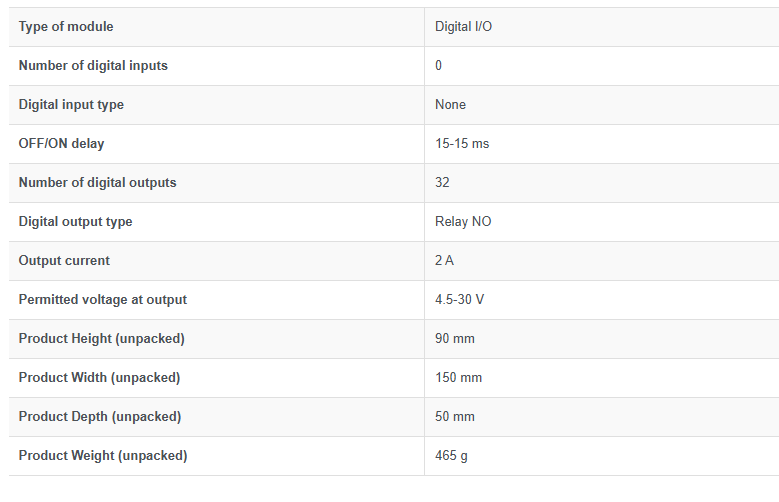Viewport: 779px width, 502px height.
Task: Select the "Relay NO" value cell
Action: click(463, 222)
